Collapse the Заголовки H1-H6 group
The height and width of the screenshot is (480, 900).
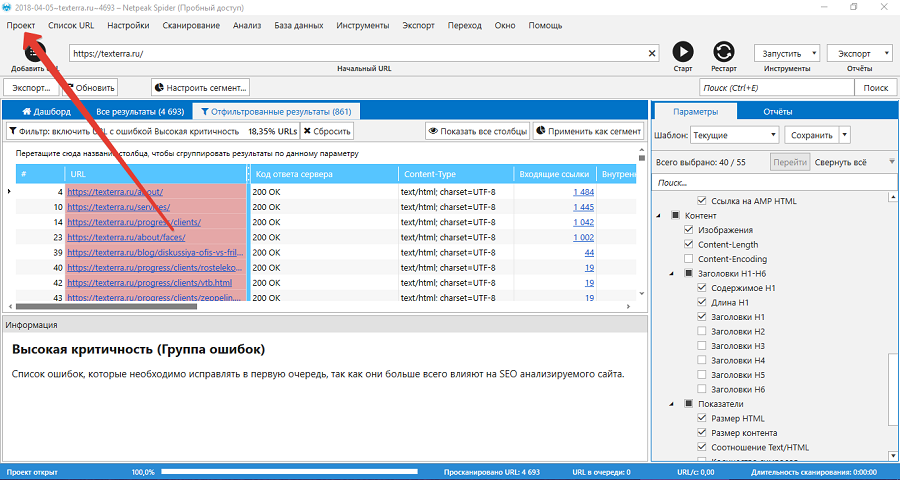pos(671,274)
